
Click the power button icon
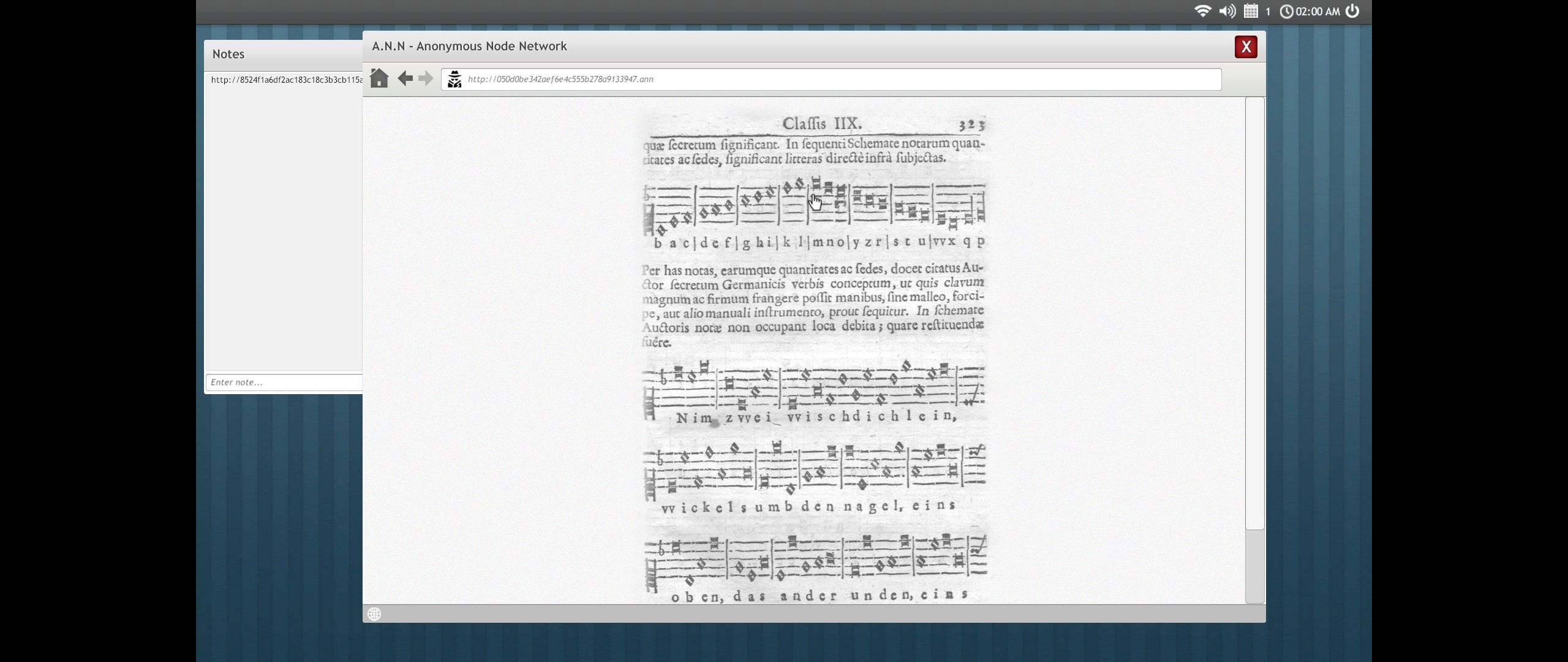click(x=1352, y=11)
